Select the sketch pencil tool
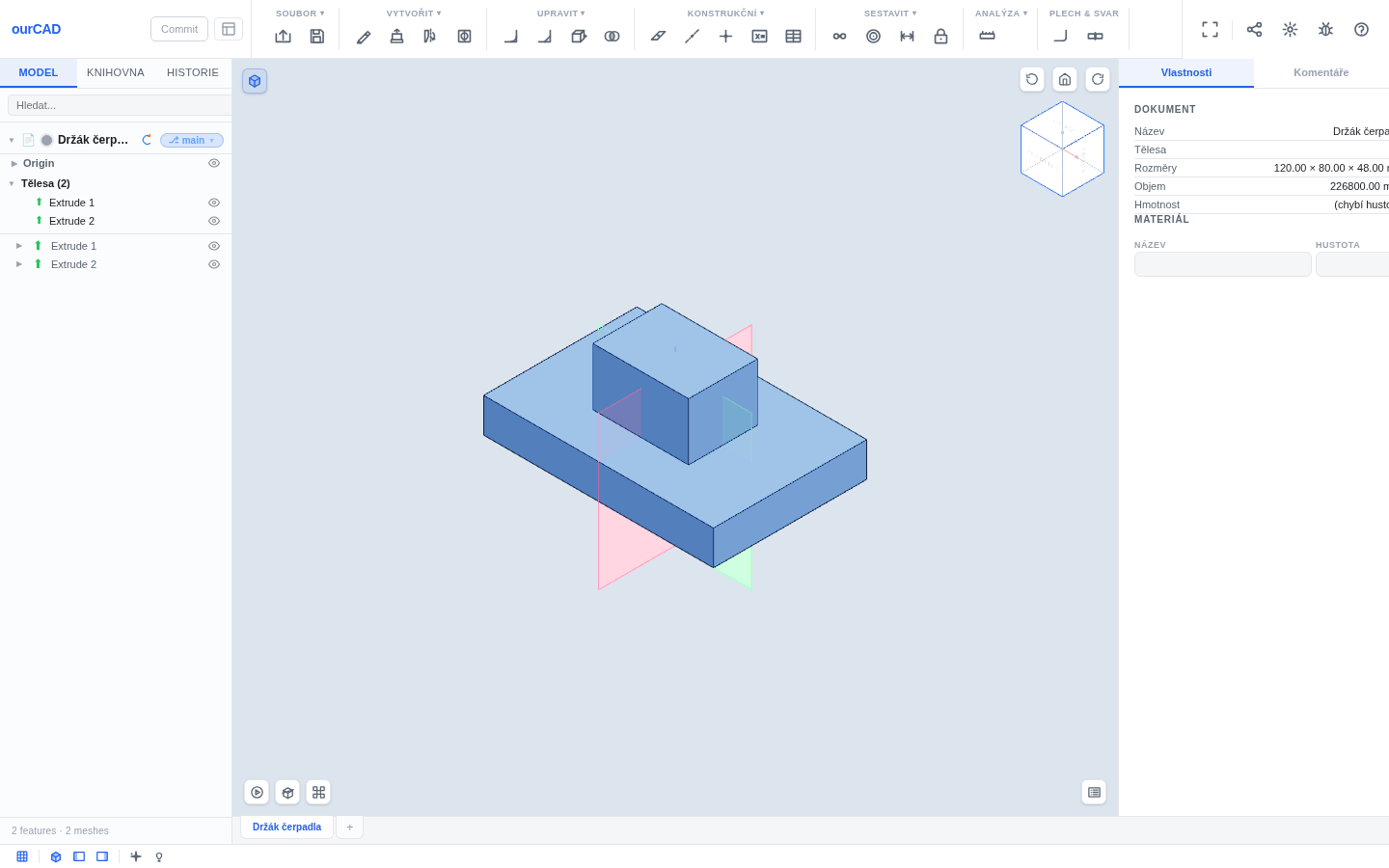Image resolution: width=1389 pixels, height=868 pixels. [364, 37]
